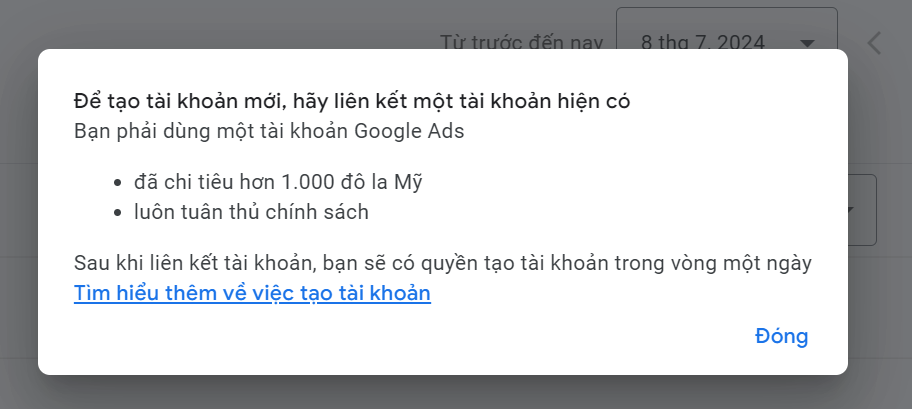
Task: Click the left chevron previous-period icon
Action: click(x=875, y=43)
